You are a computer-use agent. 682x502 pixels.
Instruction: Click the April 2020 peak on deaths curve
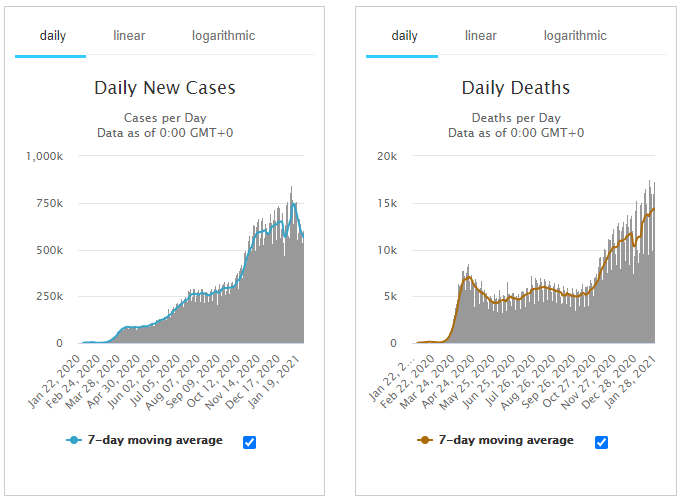point(467,274)
